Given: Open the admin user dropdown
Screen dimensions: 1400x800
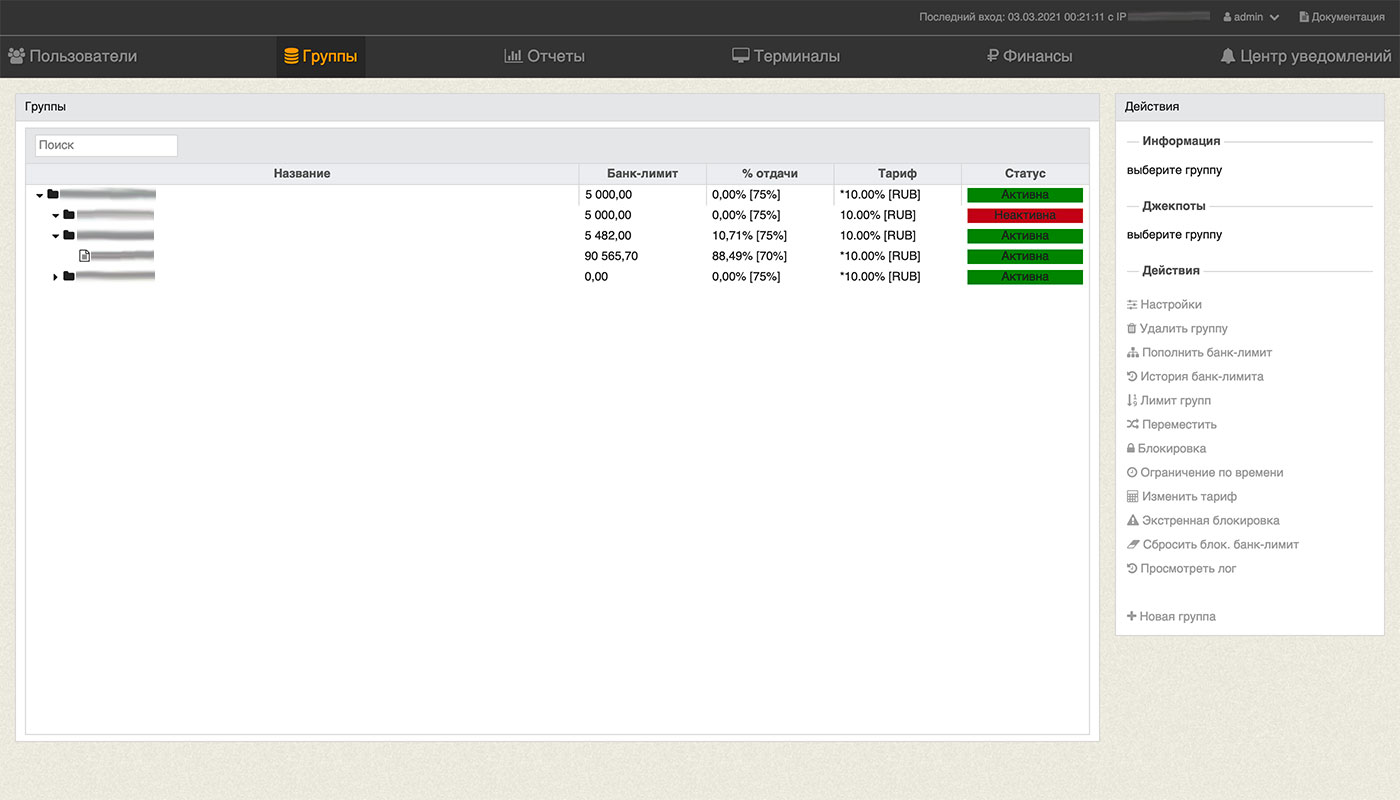Looking at the screenshot, I should coord(1250,17).
